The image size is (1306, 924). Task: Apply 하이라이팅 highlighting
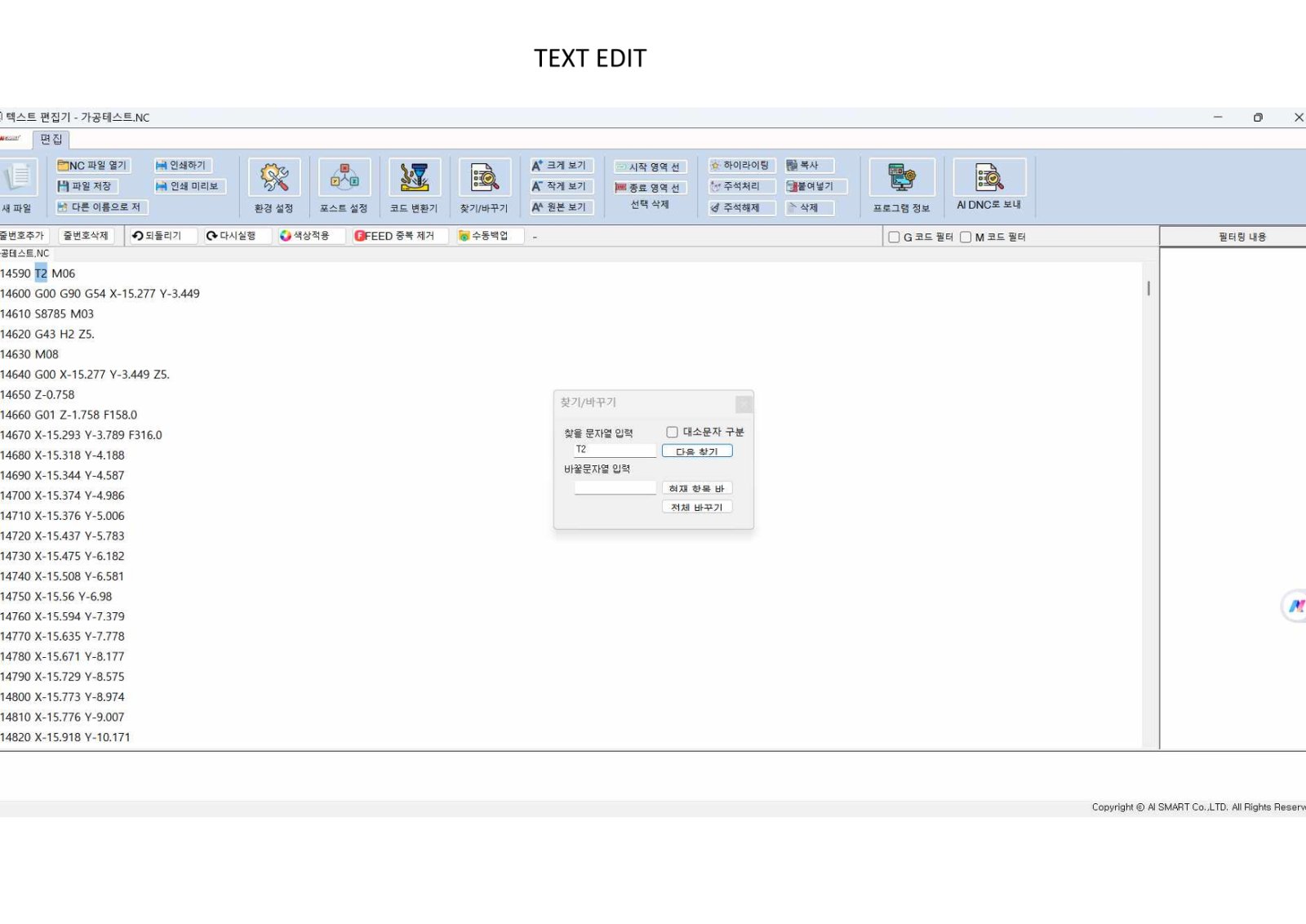(740, 165)
